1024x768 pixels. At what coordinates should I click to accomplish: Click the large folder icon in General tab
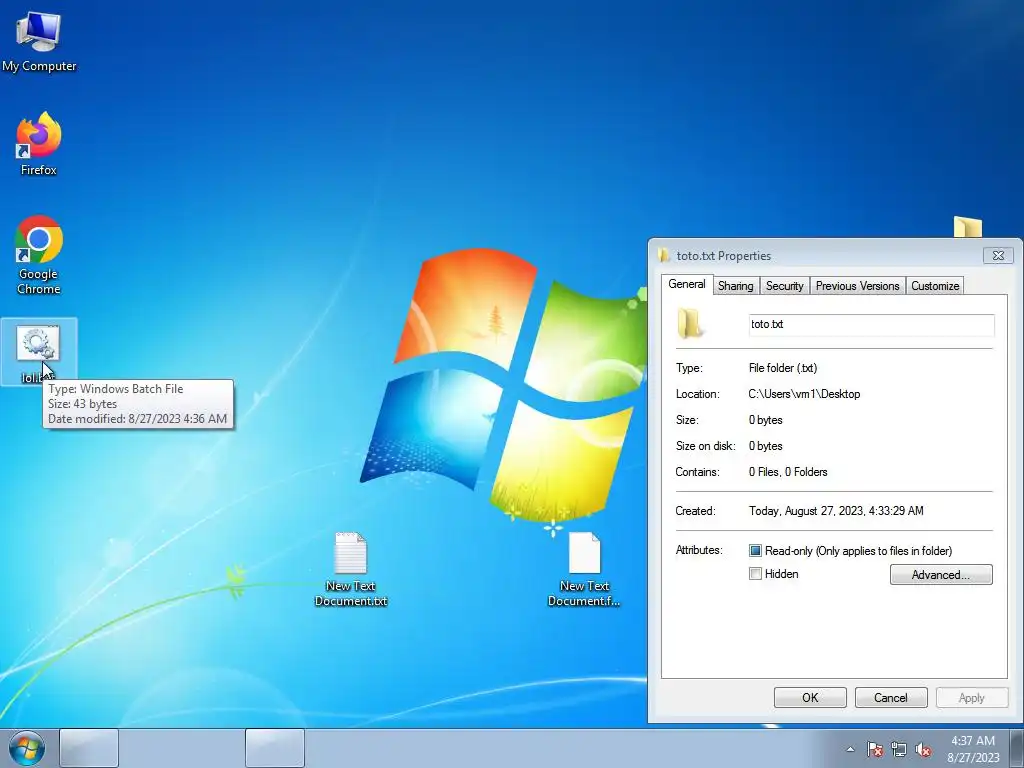coord(690,324)
